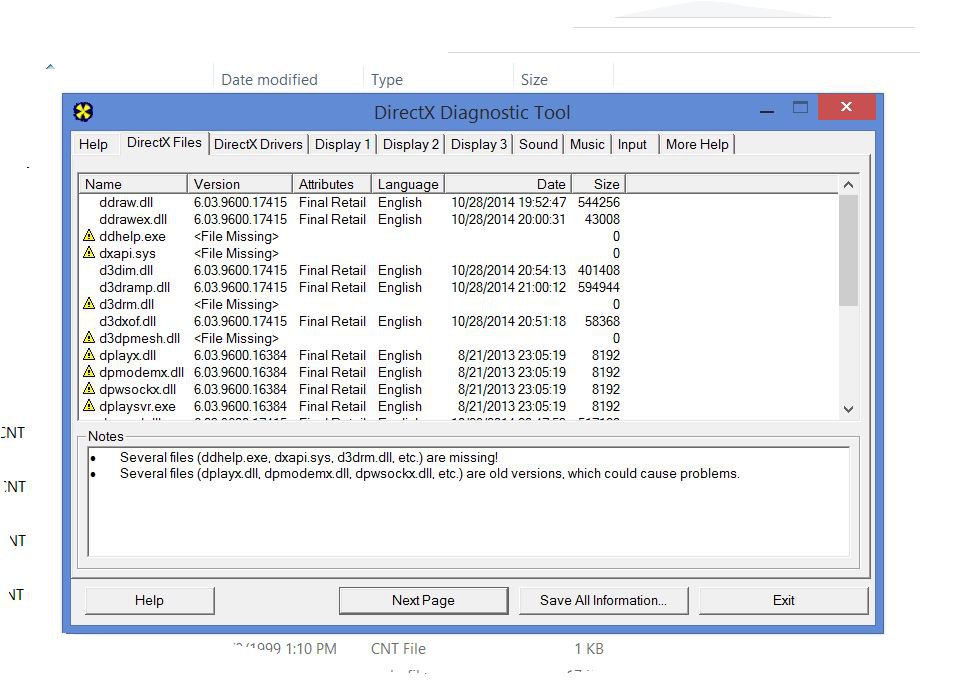973x700 pixels.
Task: Click Size column header in Explorer window
Action: (x=534, y=79)
